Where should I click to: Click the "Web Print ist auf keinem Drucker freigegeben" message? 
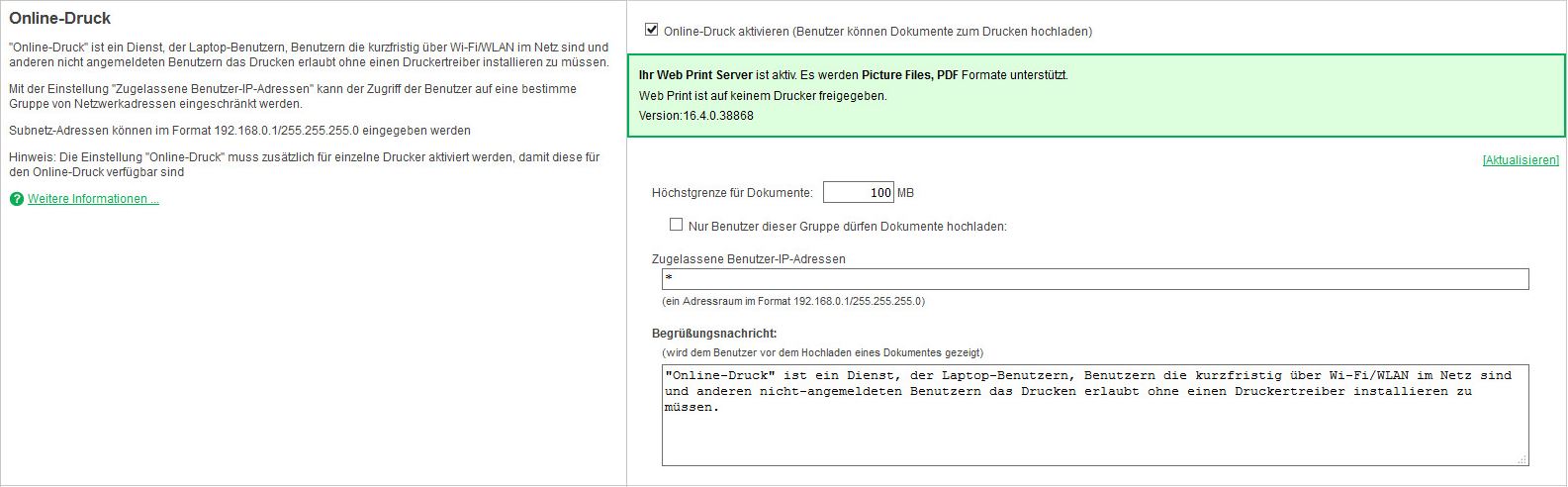tap(763, 96)
